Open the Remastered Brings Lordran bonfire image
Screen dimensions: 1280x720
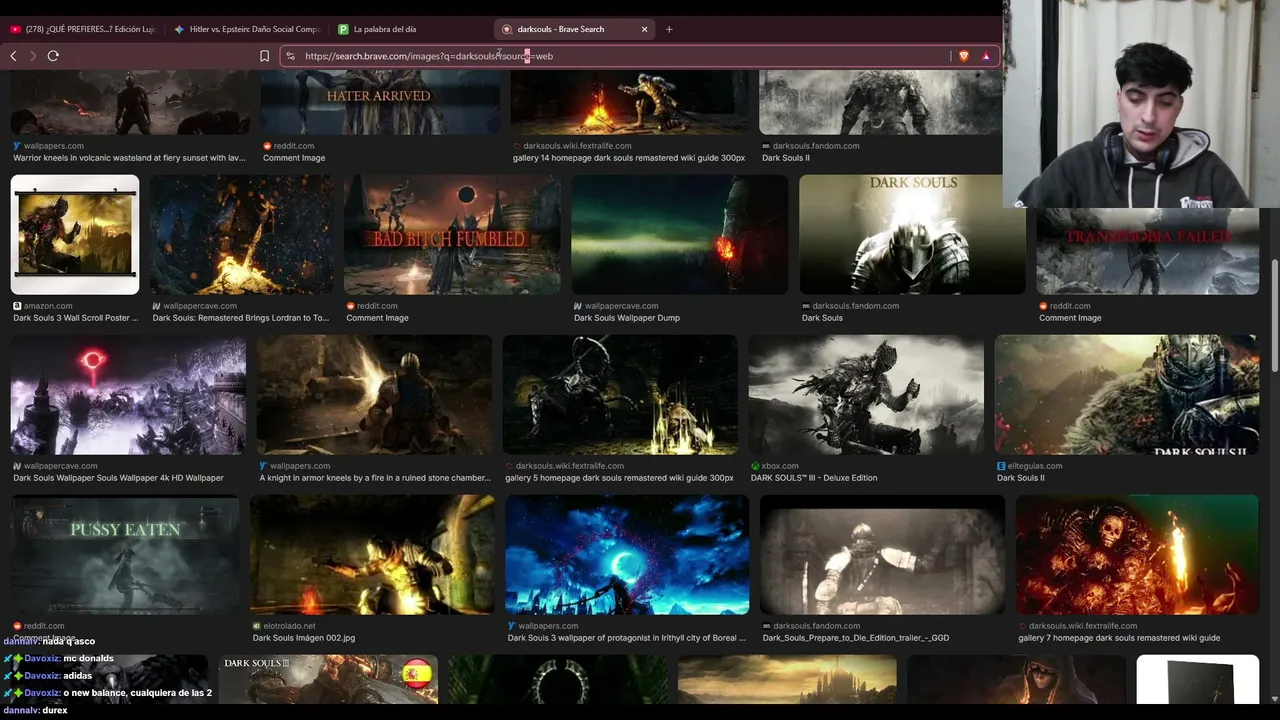242,235
